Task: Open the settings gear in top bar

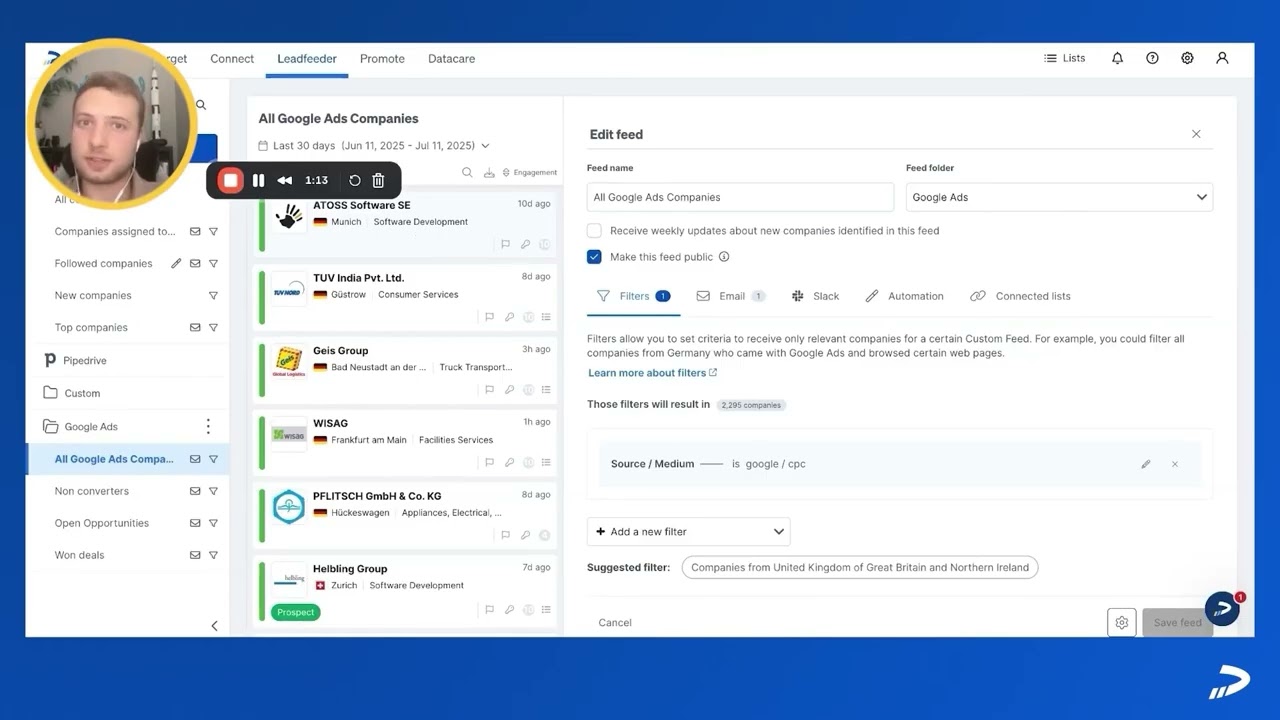Action: click(1187, 58)
